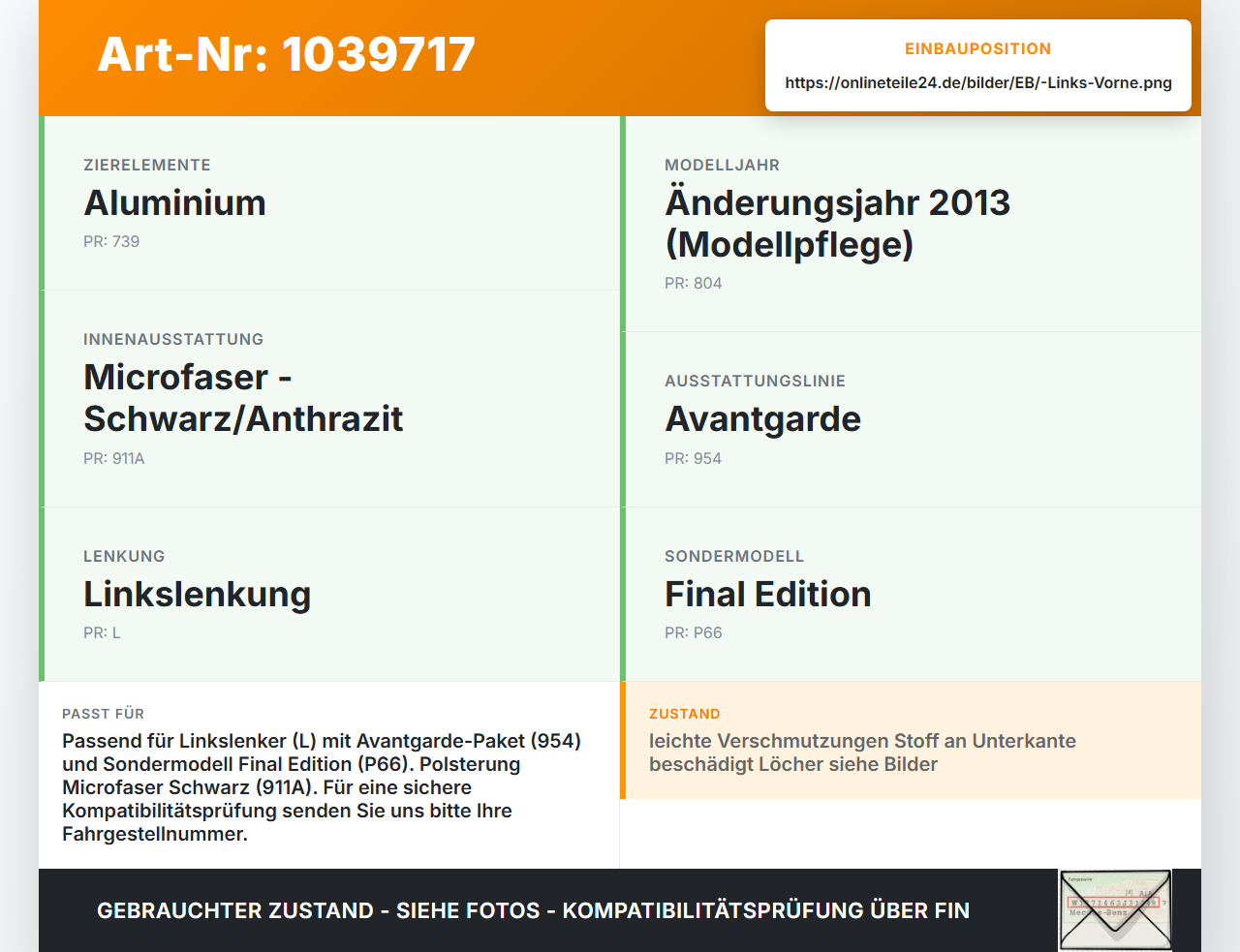Click the PR: 911A code text
The width and height of the screenshot is (1240, 952).
click(114, 458)
